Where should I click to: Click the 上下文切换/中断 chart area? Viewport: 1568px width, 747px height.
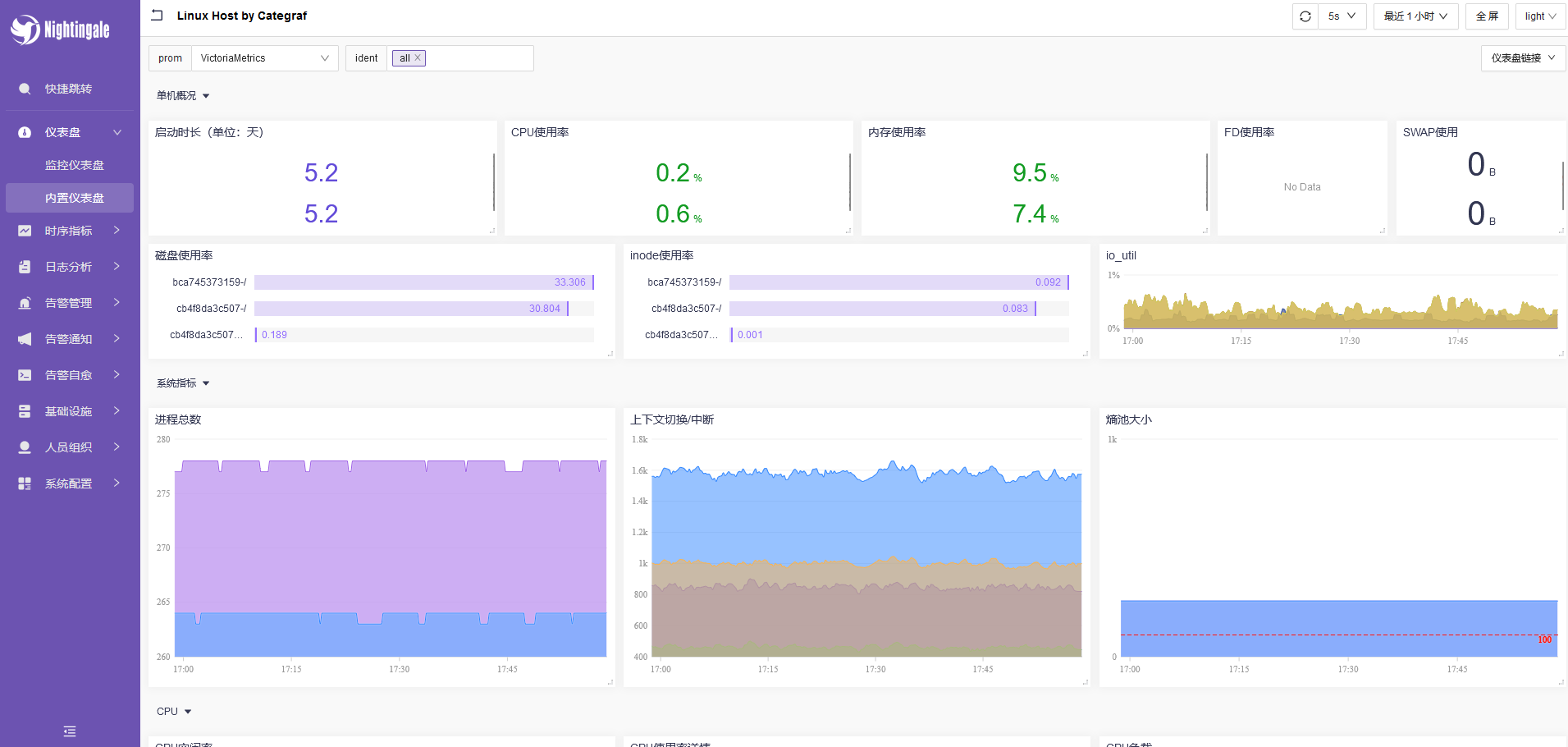pyautogui.click(x=866, y=548)
